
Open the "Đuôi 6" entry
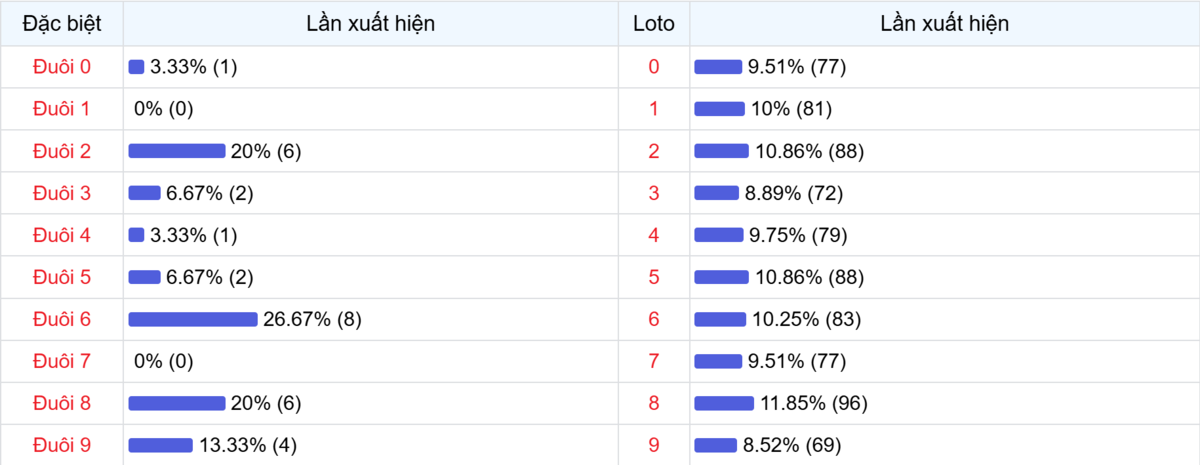pyautogui.click(x=62, y=319)
